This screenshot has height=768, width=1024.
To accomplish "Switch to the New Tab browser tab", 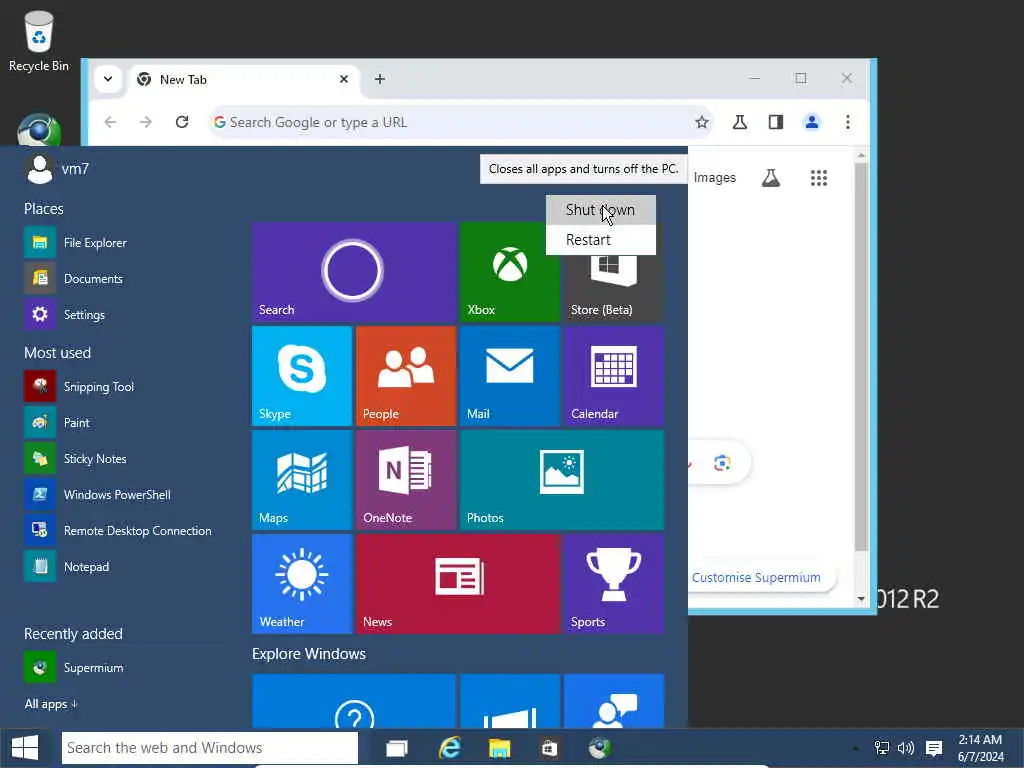I will [242, 80].
